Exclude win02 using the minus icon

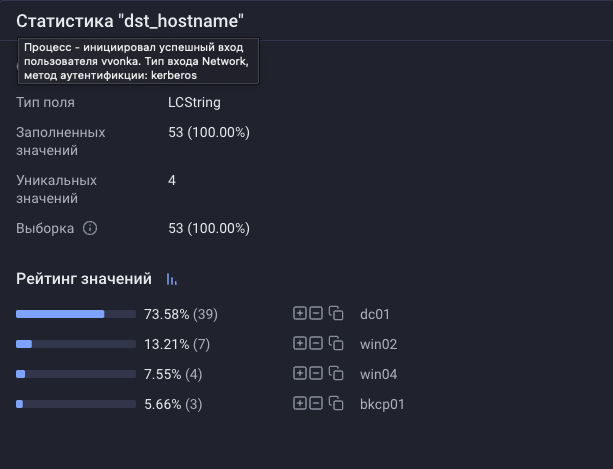(315, 344)
